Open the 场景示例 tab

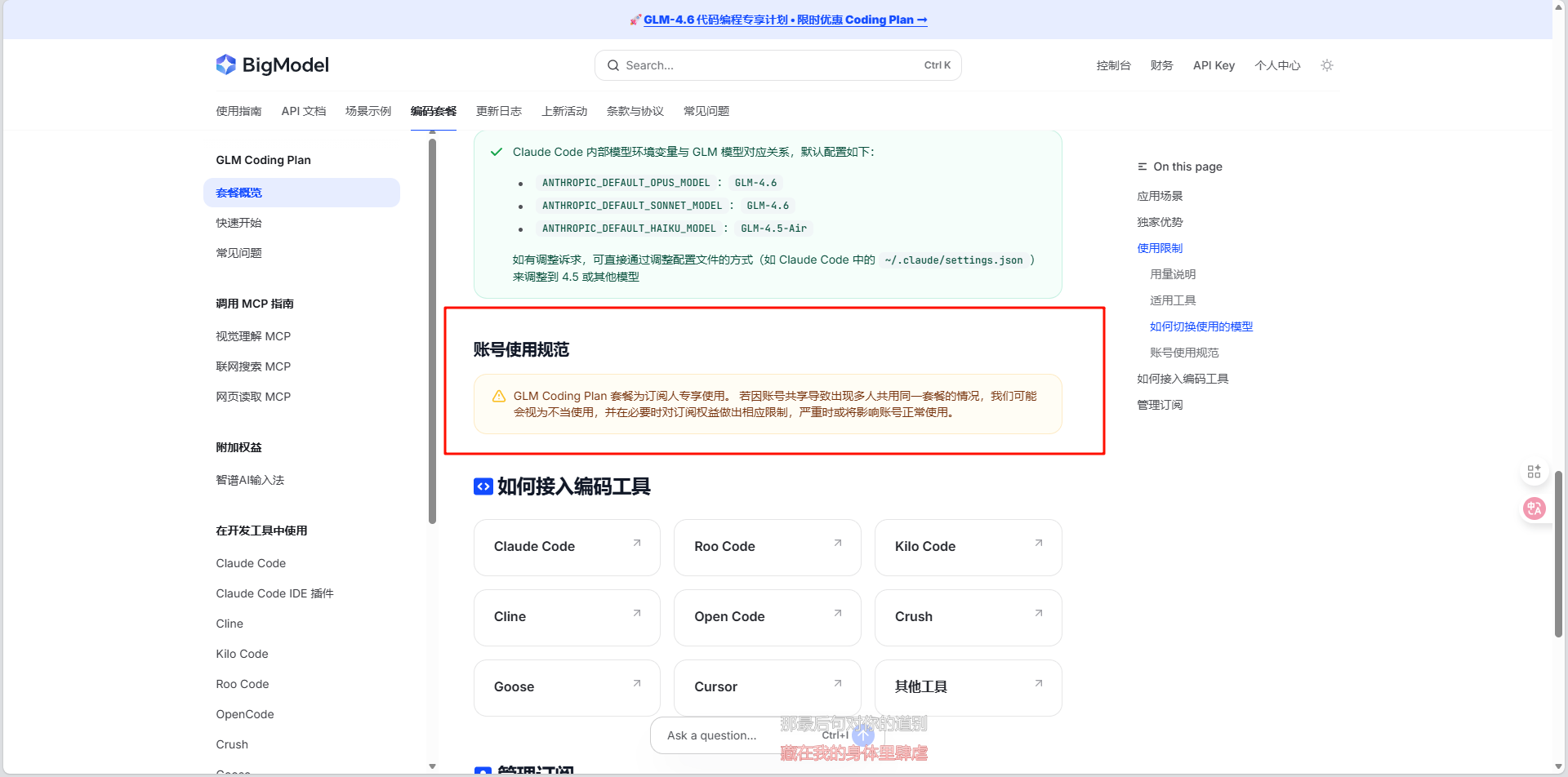368,111
